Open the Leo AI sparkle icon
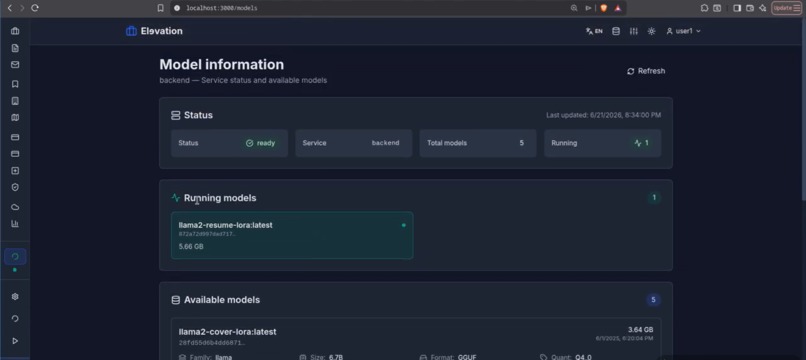806x360 pixels. click(x=763, y=8)
